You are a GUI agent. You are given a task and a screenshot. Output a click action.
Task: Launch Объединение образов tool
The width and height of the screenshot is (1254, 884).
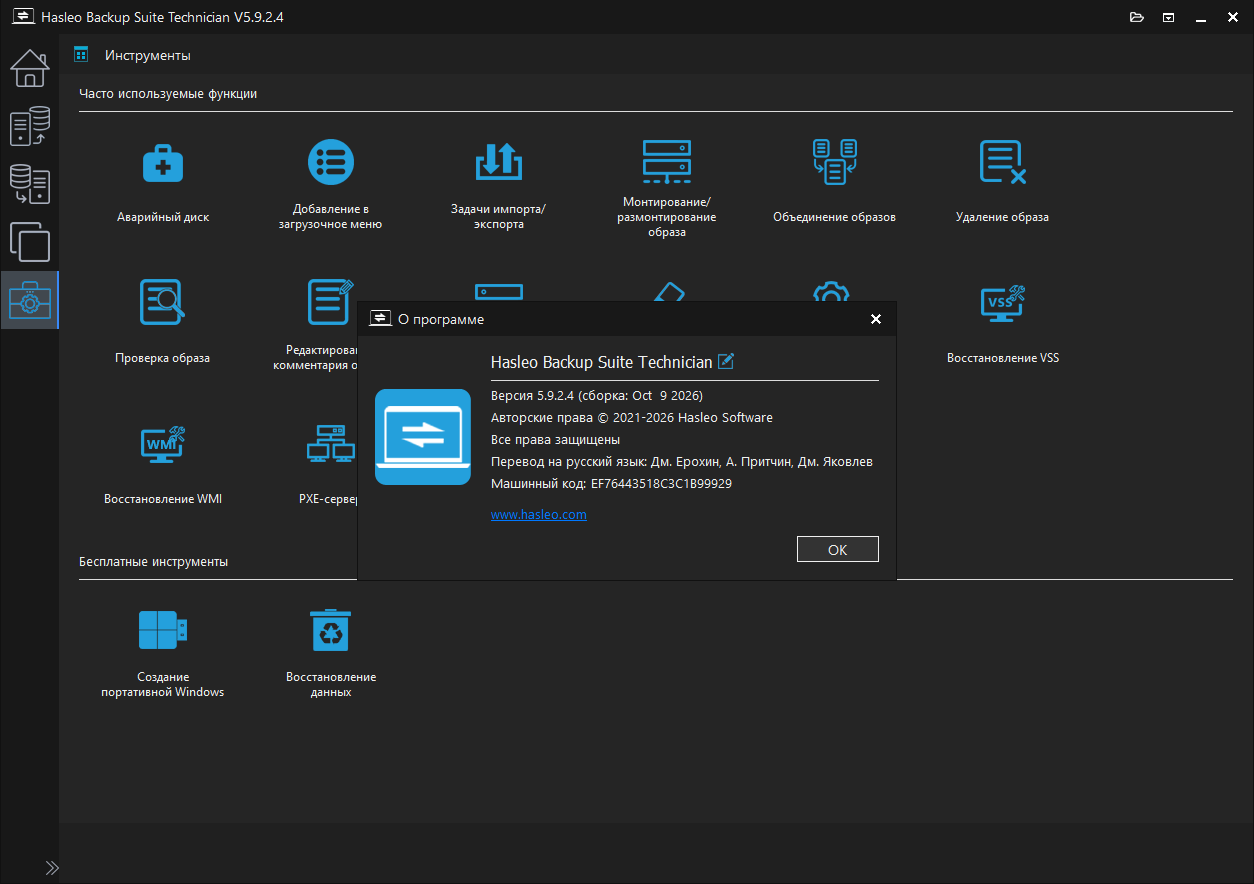[x=835, y=182]
